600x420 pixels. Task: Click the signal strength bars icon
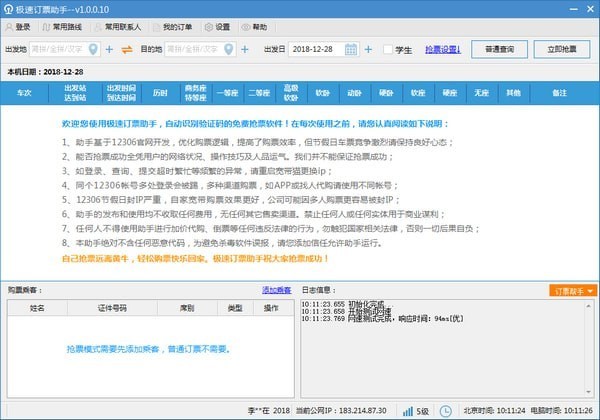(408, 411)
